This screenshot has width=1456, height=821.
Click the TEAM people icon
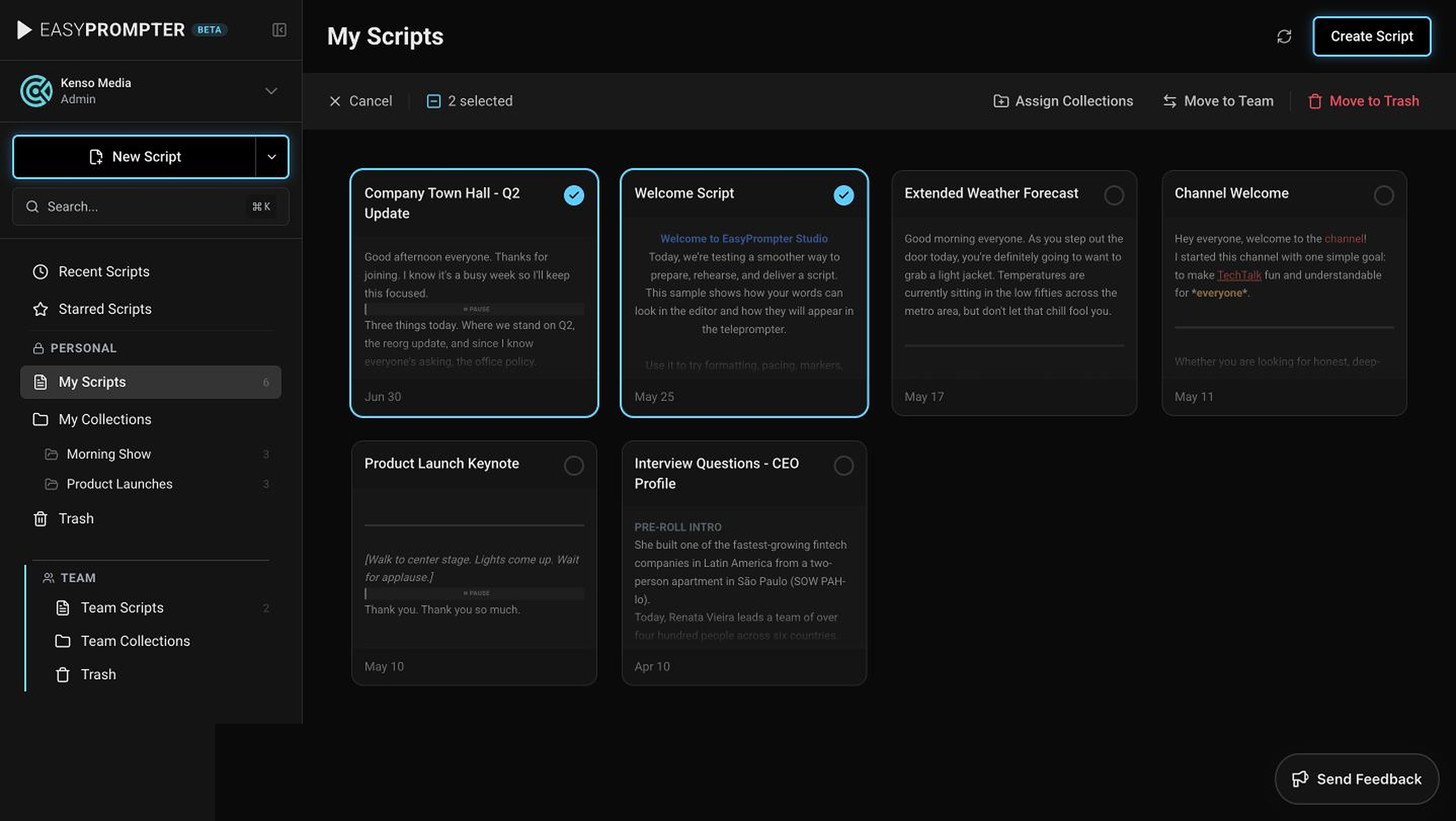click(x=49, y=578)
